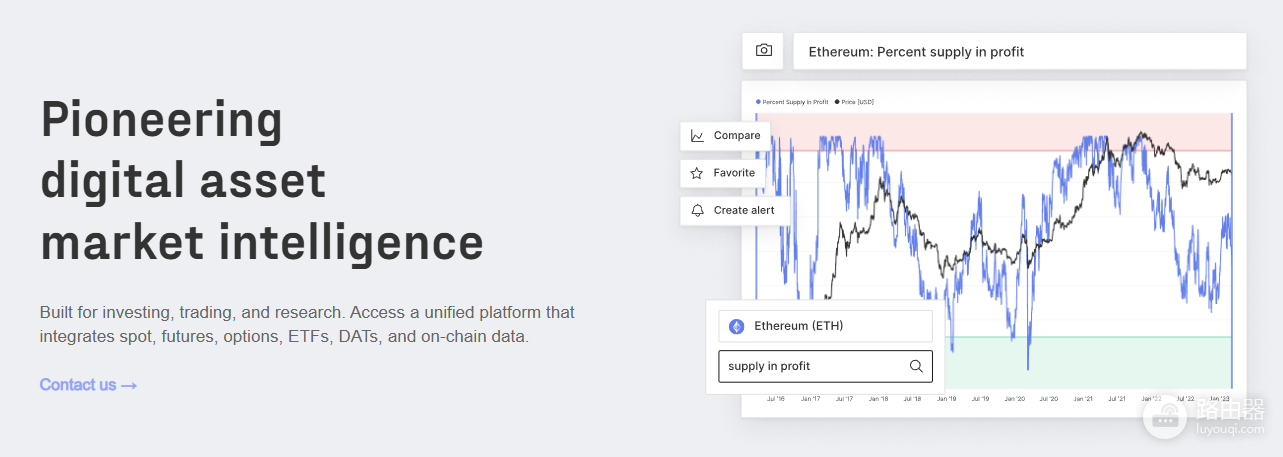Focus the supply in profit search field
This screenshot has height=457, width=1283.
tap(825, 366)
